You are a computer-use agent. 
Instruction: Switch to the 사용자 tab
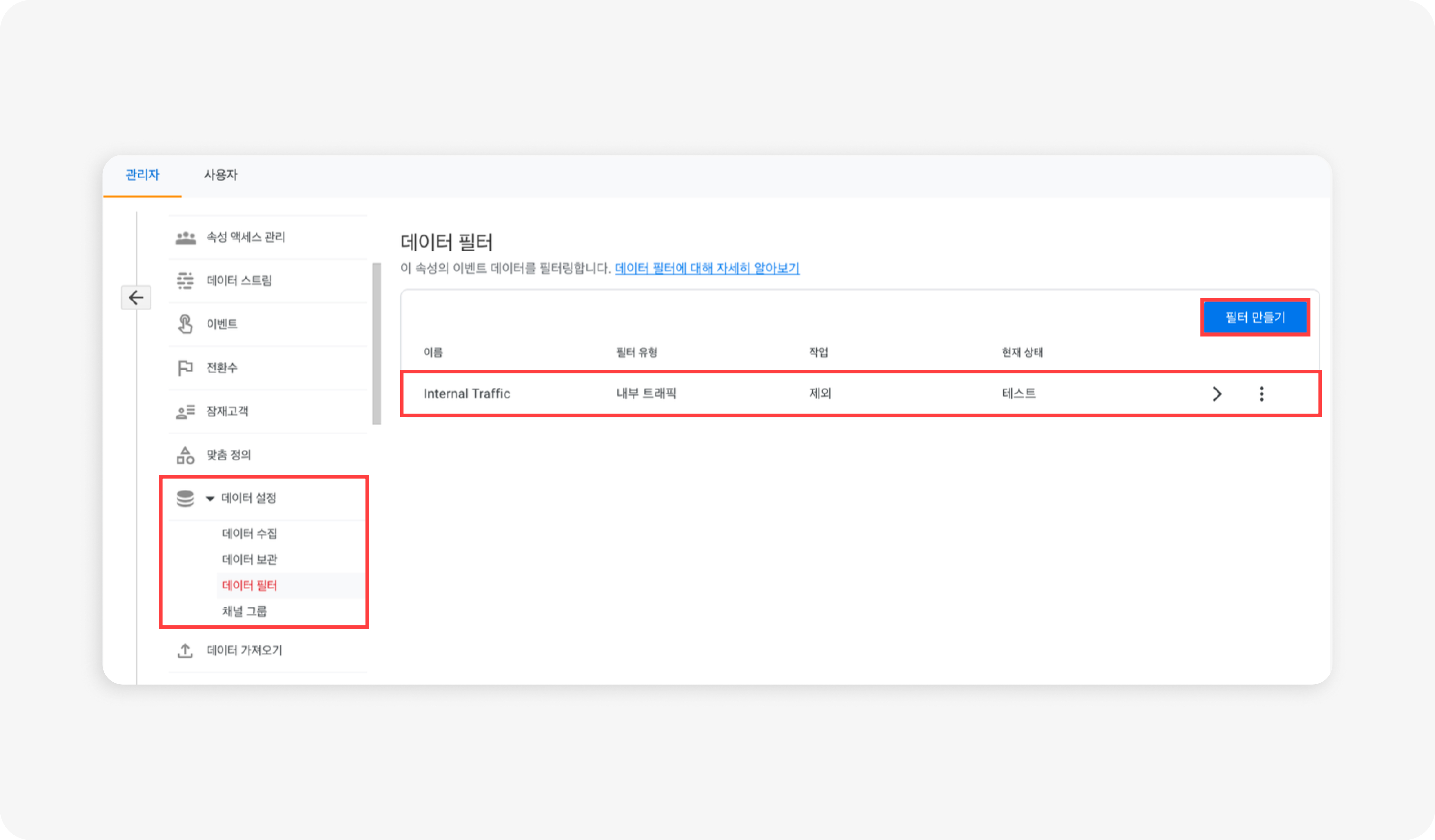pos(221,175)
